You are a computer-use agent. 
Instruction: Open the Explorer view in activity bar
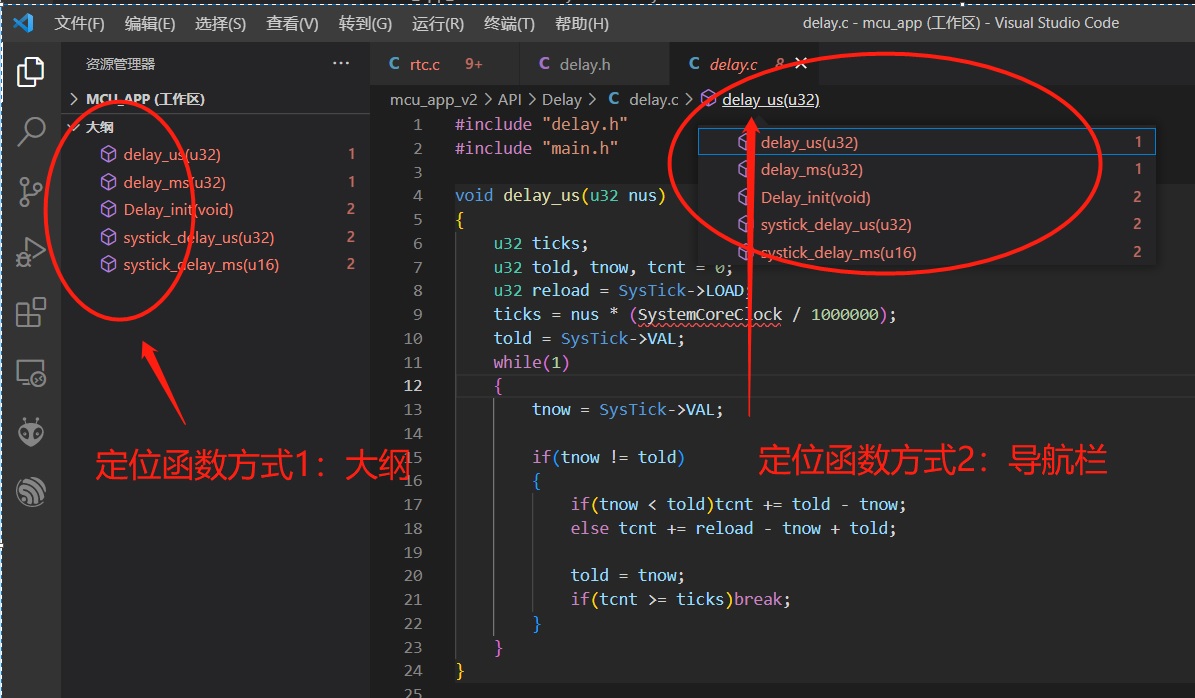tap(31, 71)
